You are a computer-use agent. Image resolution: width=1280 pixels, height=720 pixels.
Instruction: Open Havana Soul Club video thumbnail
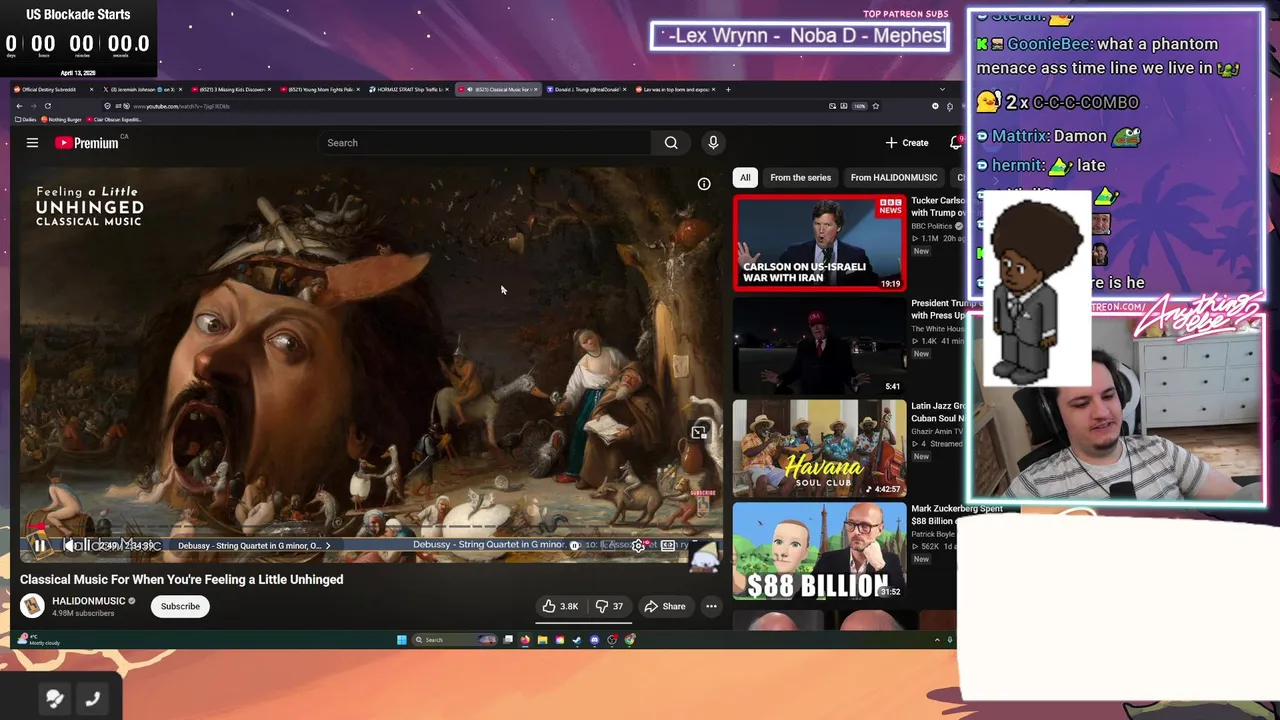[819, 448]
